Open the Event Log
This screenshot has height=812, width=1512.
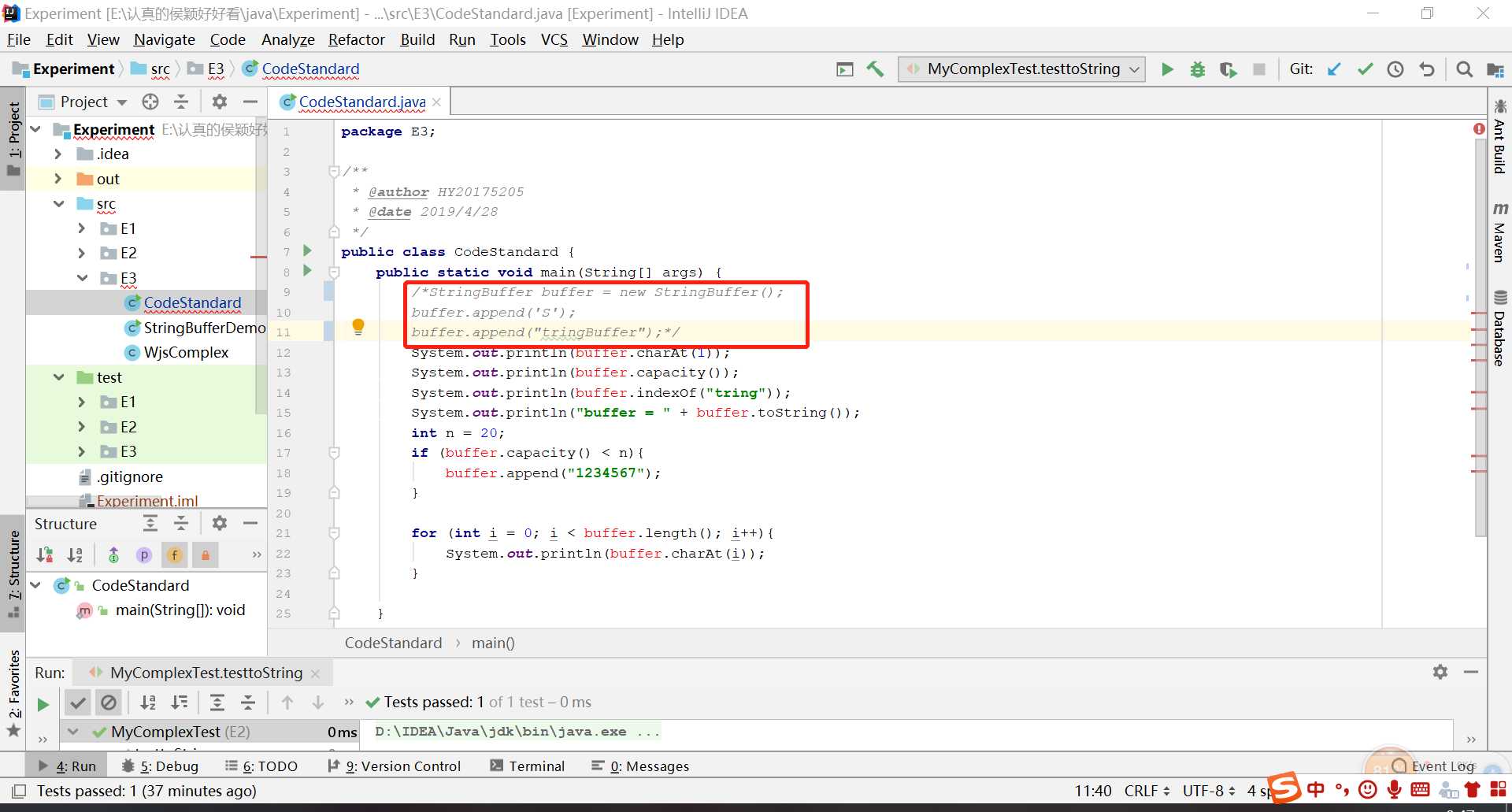[1433, 766]
